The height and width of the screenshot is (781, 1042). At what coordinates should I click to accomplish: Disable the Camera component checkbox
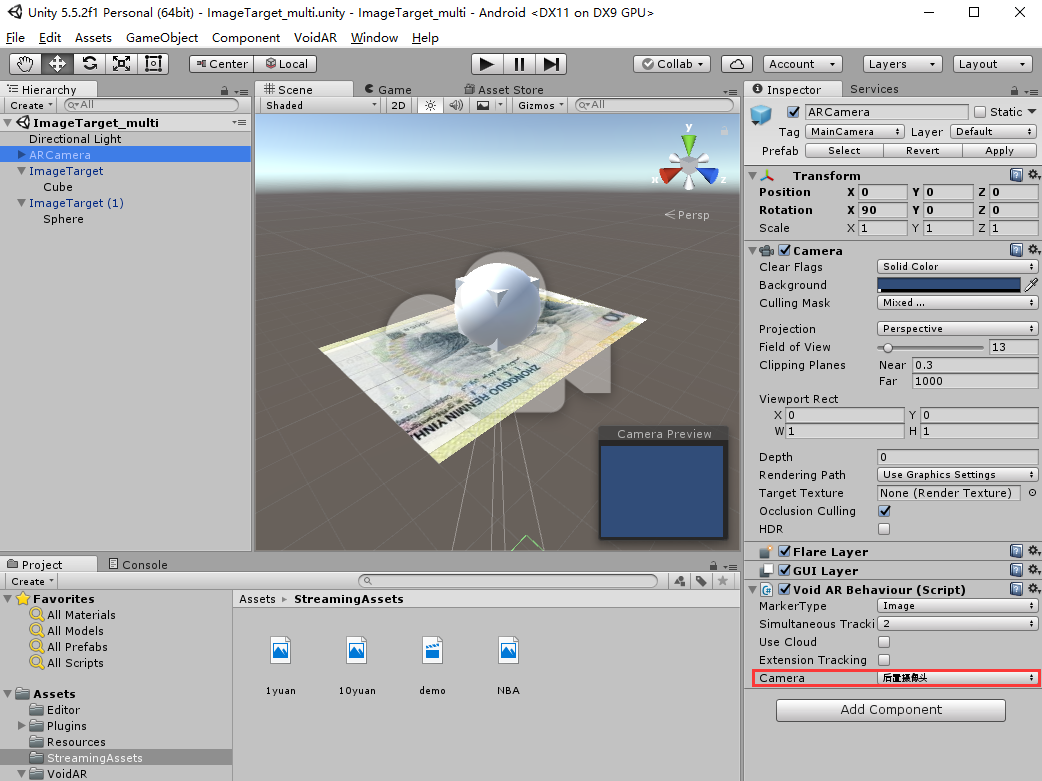(785, 251)
